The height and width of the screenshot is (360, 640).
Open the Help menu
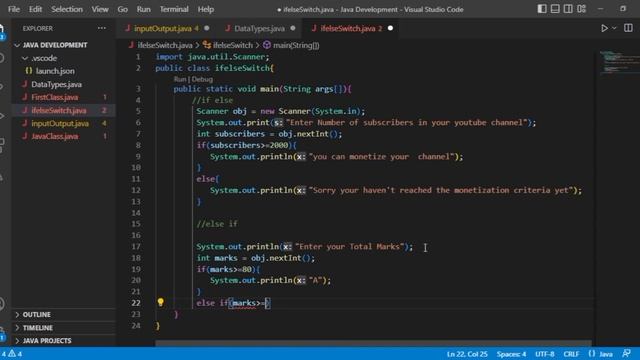point(206,9)
